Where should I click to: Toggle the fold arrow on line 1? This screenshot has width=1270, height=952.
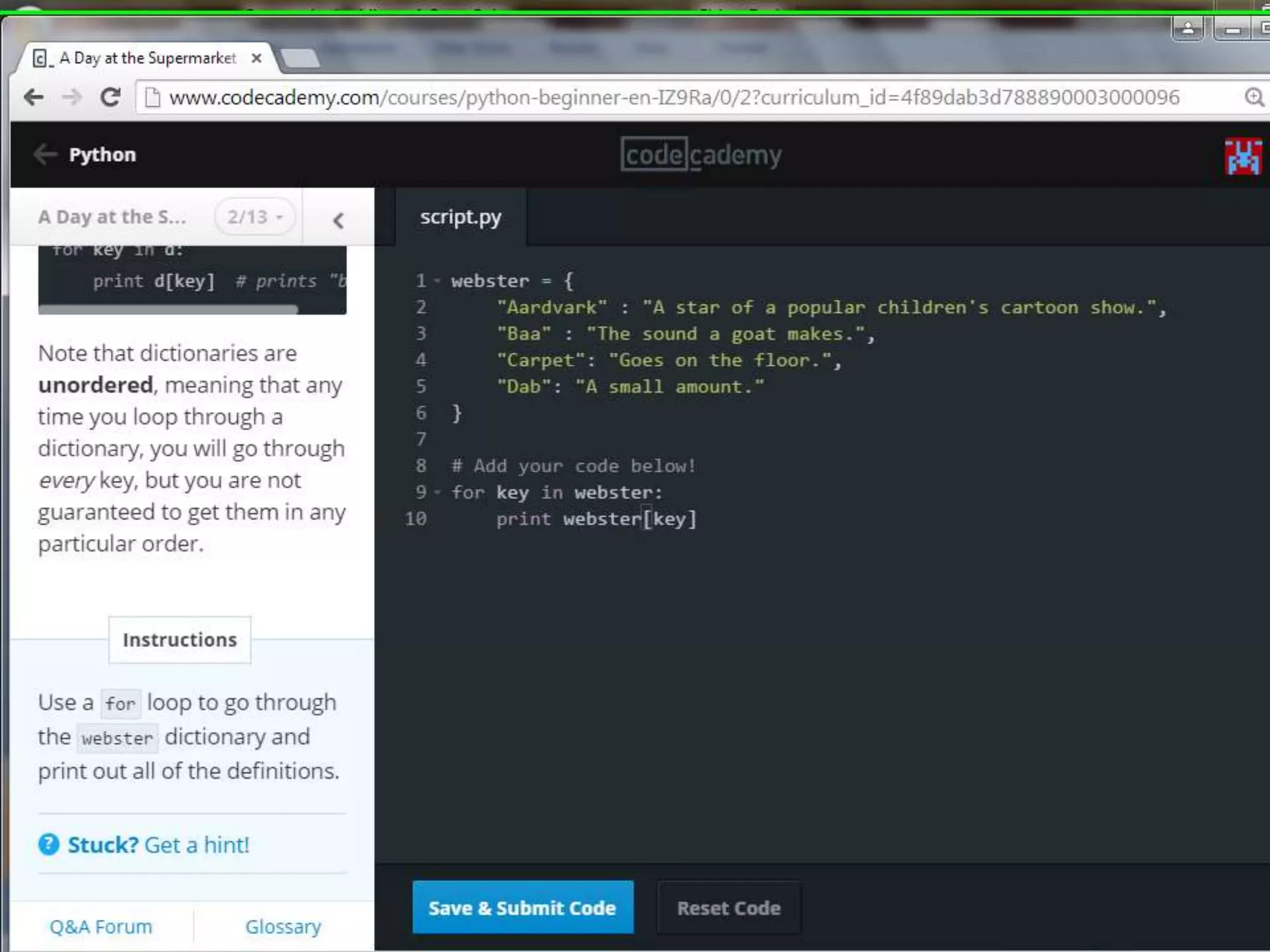coord(437,281)
